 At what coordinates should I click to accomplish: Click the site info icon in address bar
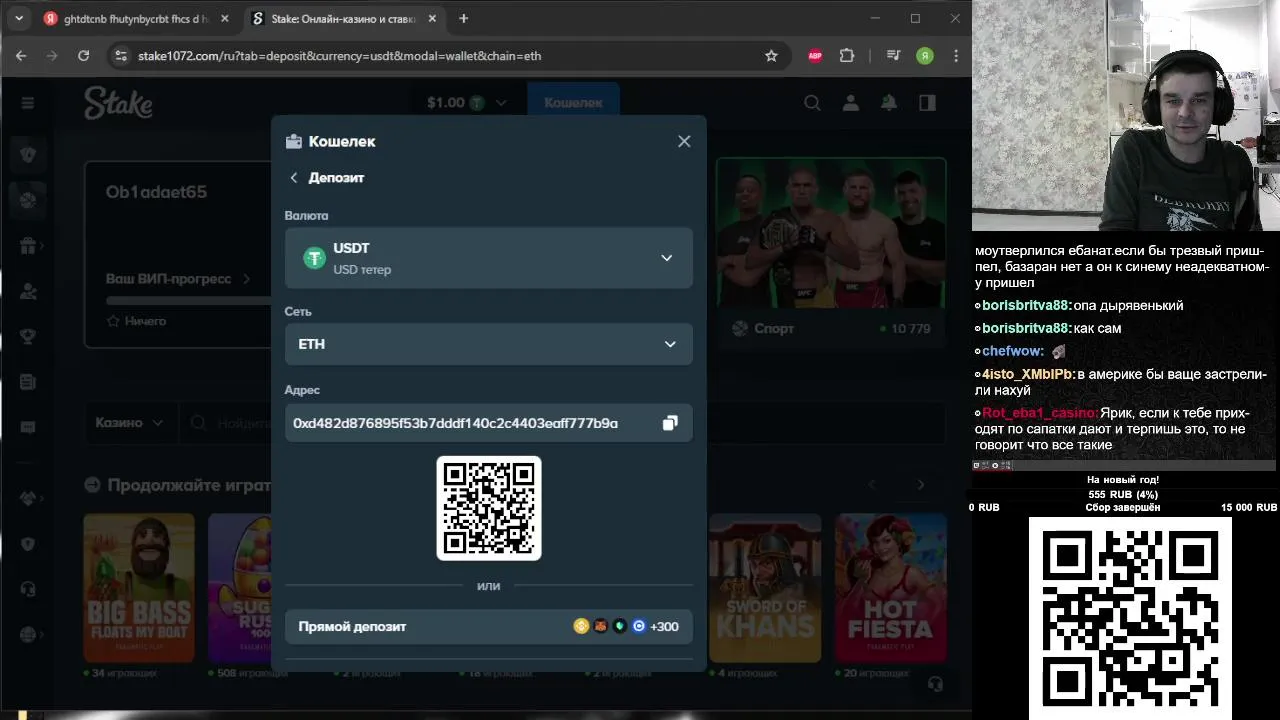120,56
